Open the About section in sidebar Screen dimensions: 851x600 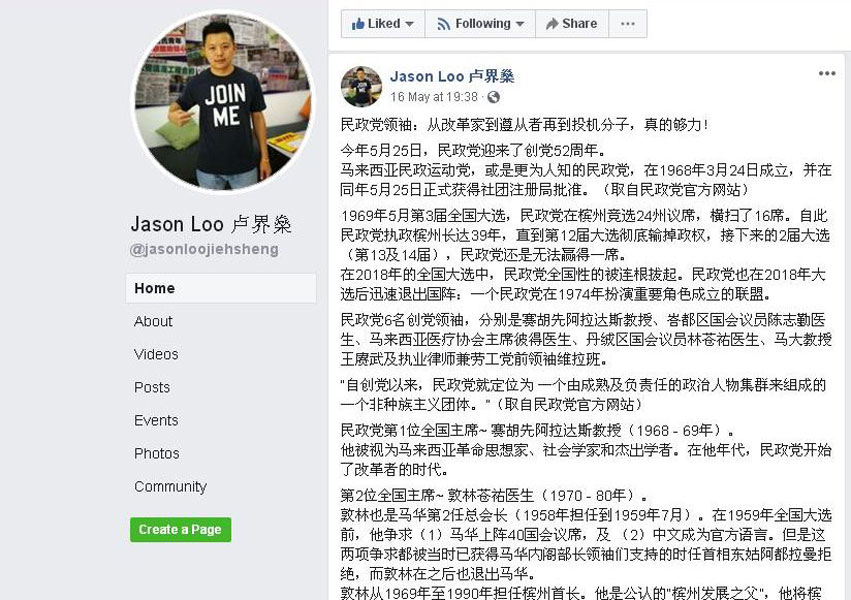pos(153,321)
